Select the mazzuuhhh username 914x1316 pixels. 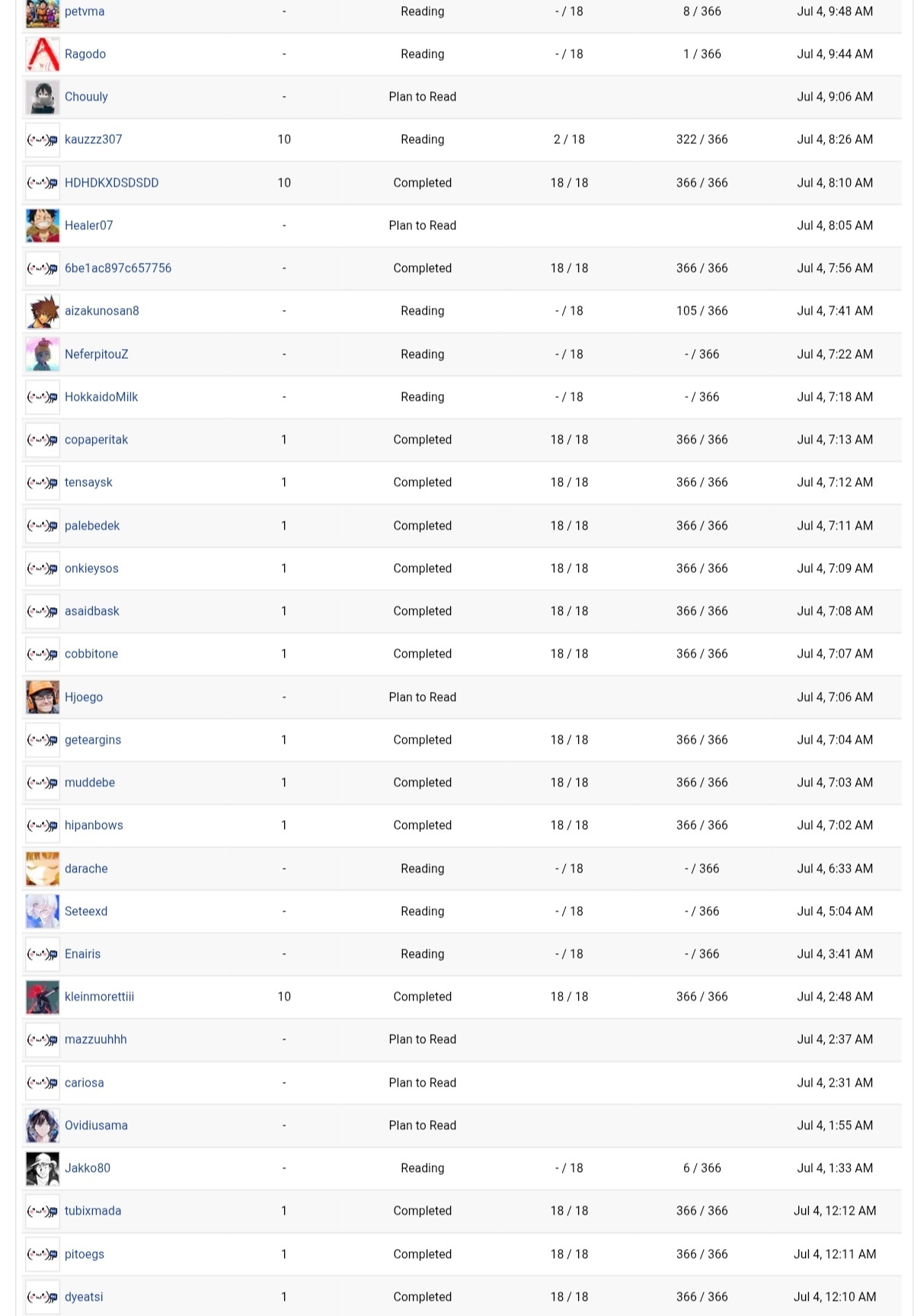point(96,1039)
